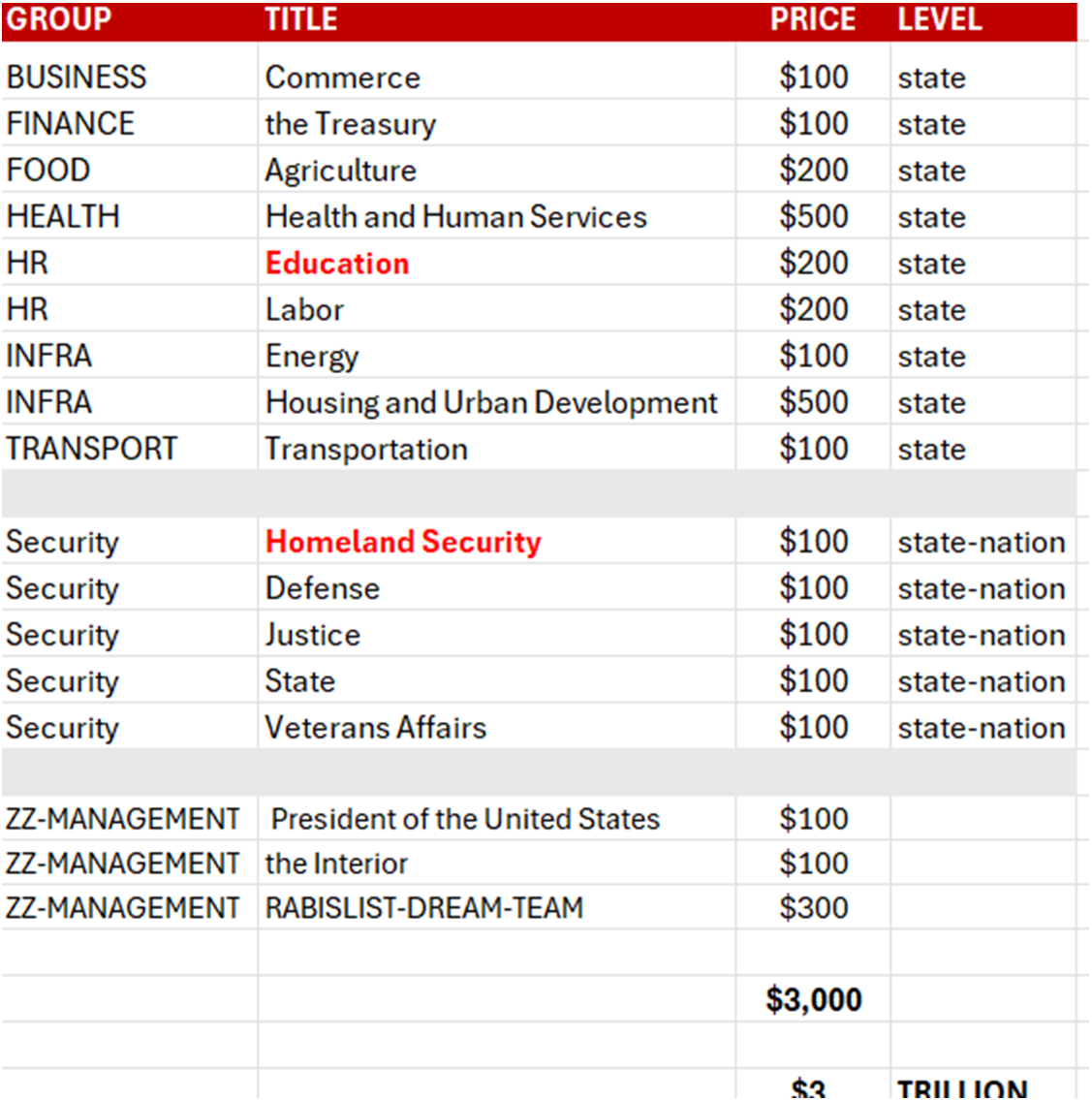Click the RABISLIST-DREAM-TEAM cell
The width and height of the screenshot is (1092, 1100).
point(424,908)
